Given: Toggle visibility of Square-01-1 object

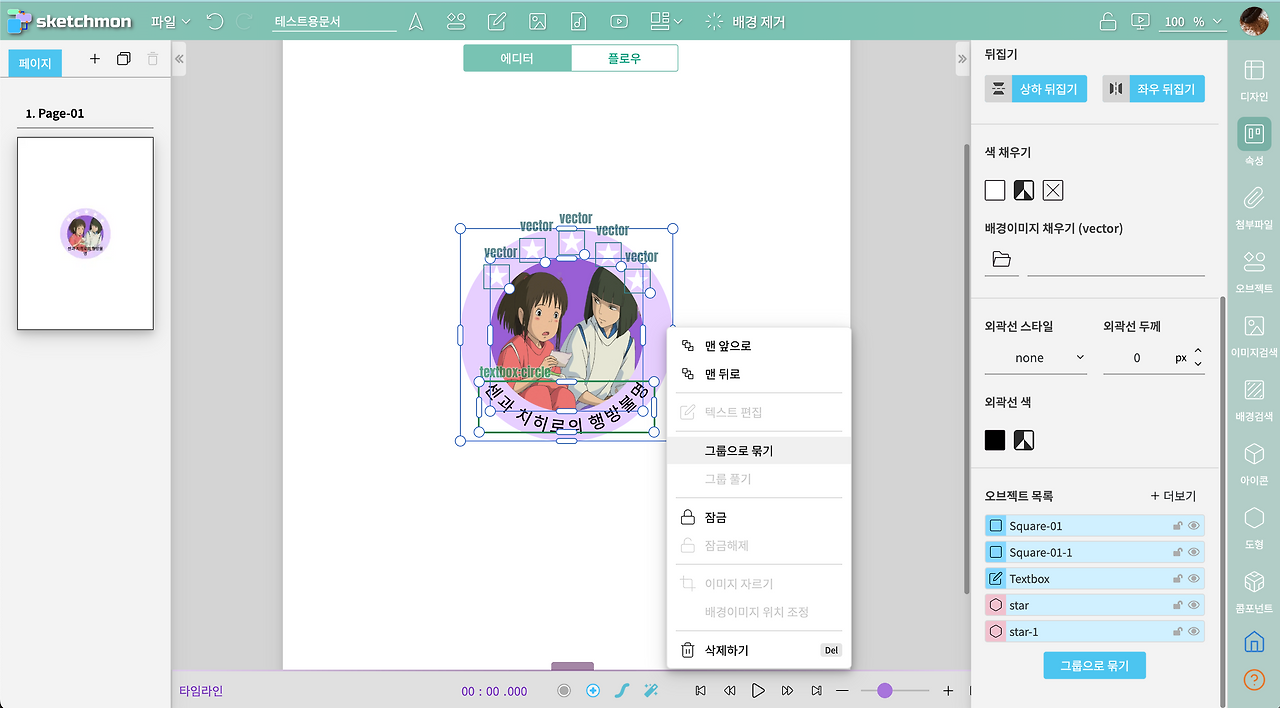Looking at the screenshot, I should point(1193,552).
